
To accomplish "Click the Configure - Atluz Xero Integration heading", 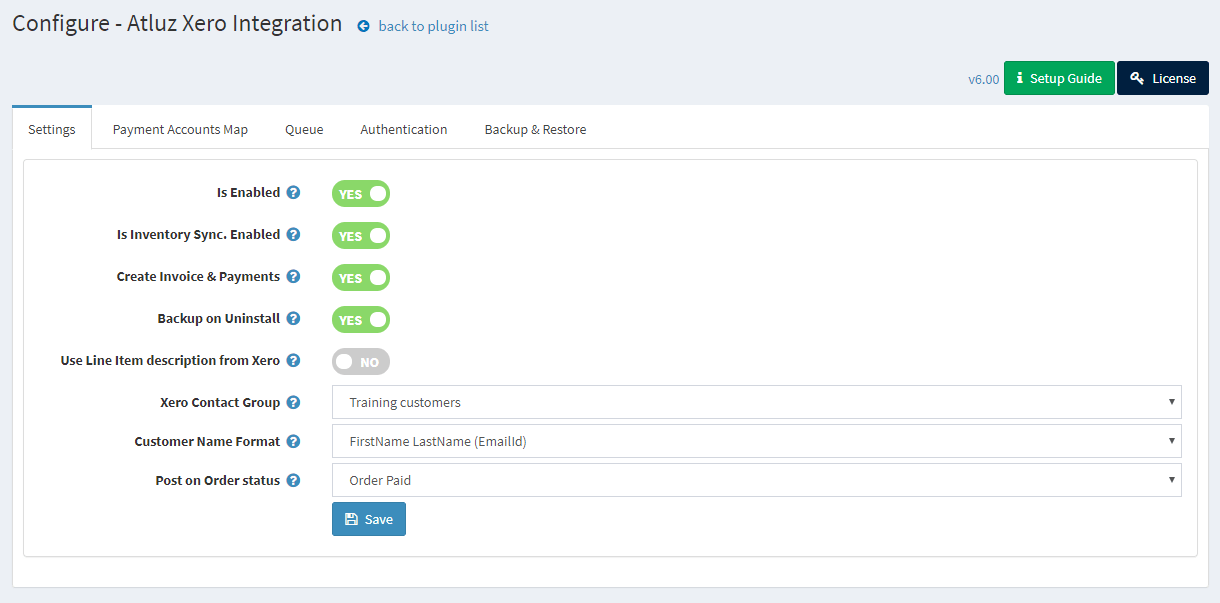I will pyautogui.click(x=177, y=23).
